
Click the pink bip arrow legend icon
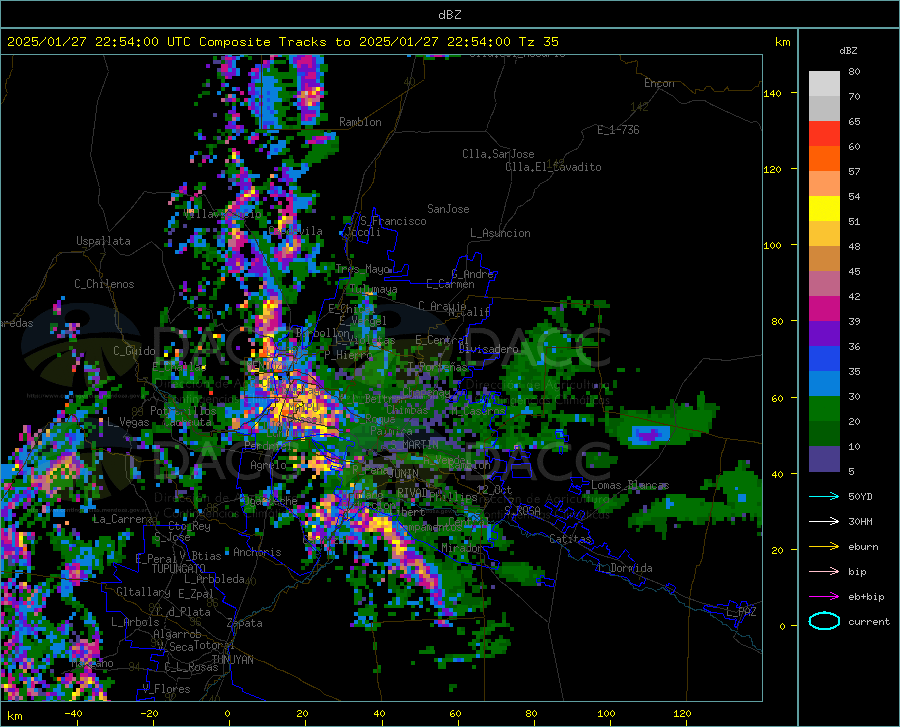tap(824, 572)
